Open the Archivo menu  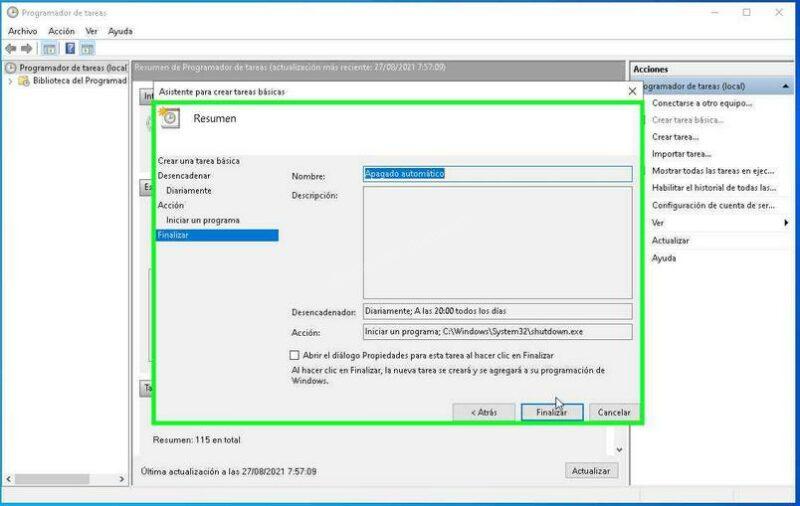(x=22, y=31)
